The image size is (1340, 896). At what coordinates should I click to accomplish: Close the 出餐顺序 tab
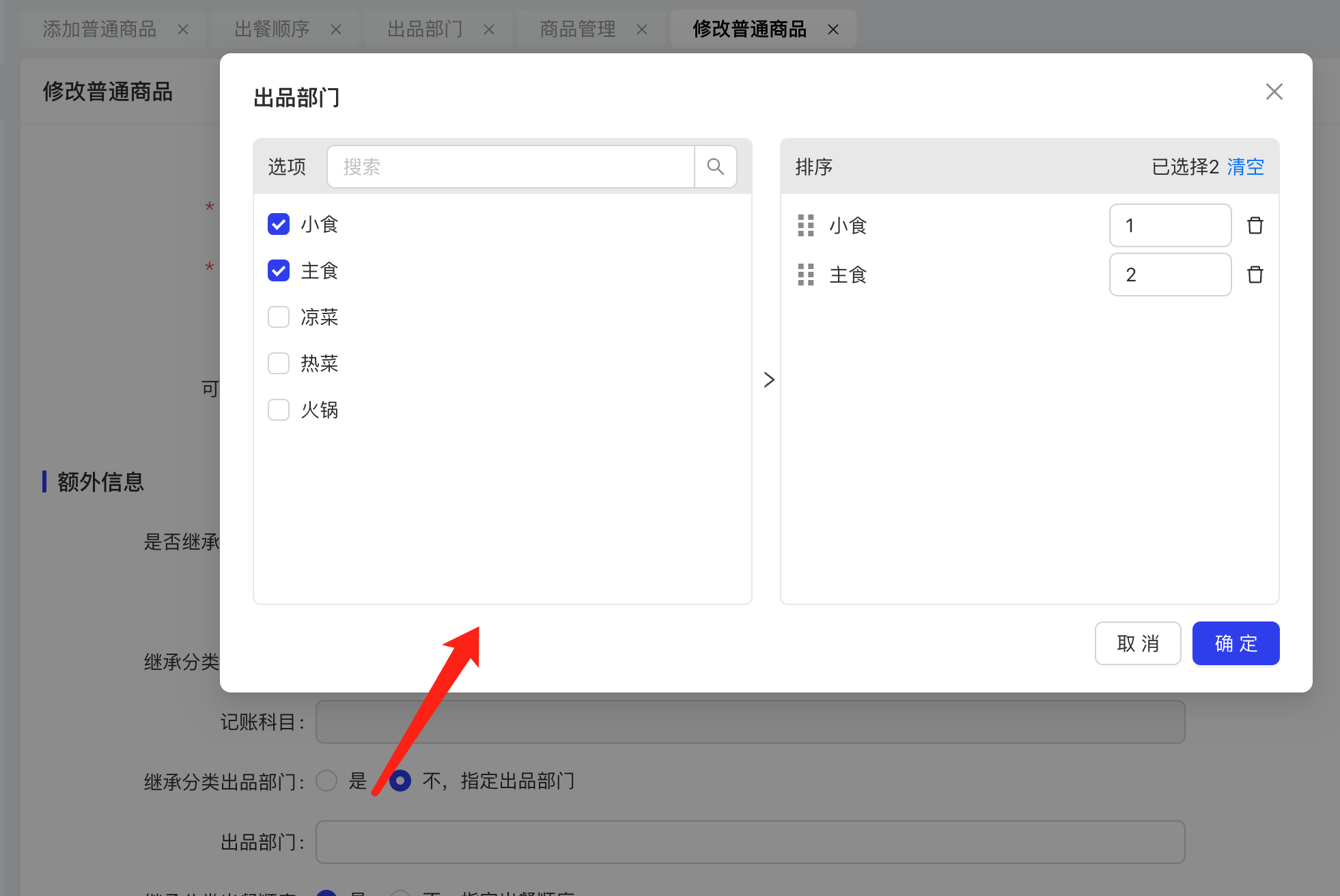(x=336, y=29)
